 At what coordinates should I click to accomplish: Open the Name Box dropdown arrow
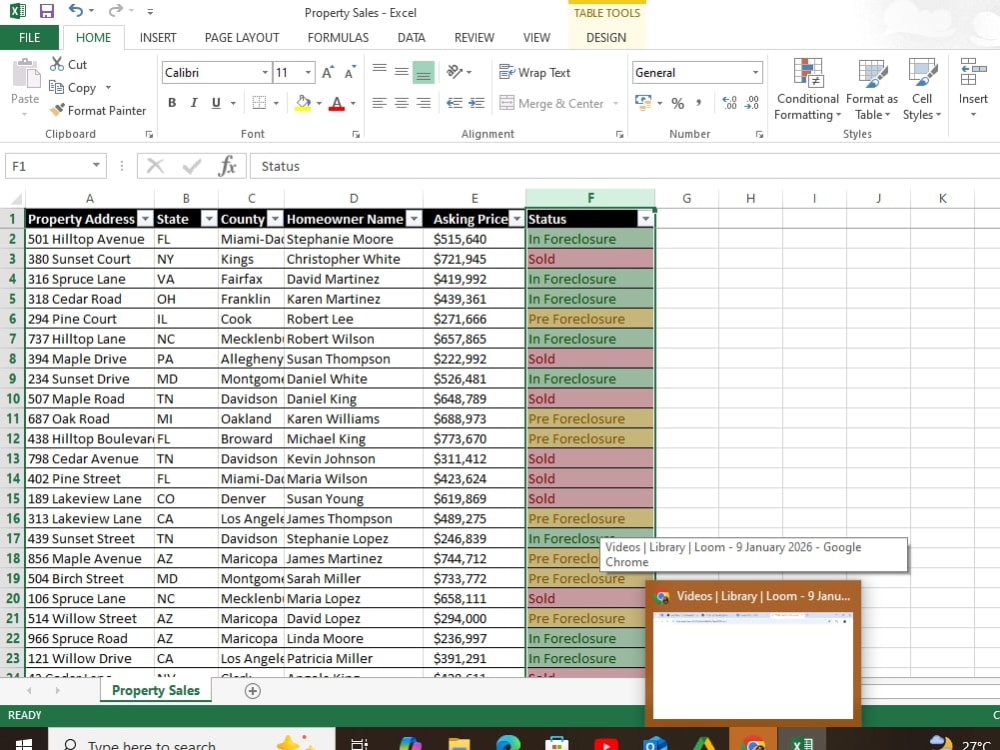pyautogui.click(x=96, y=166)
